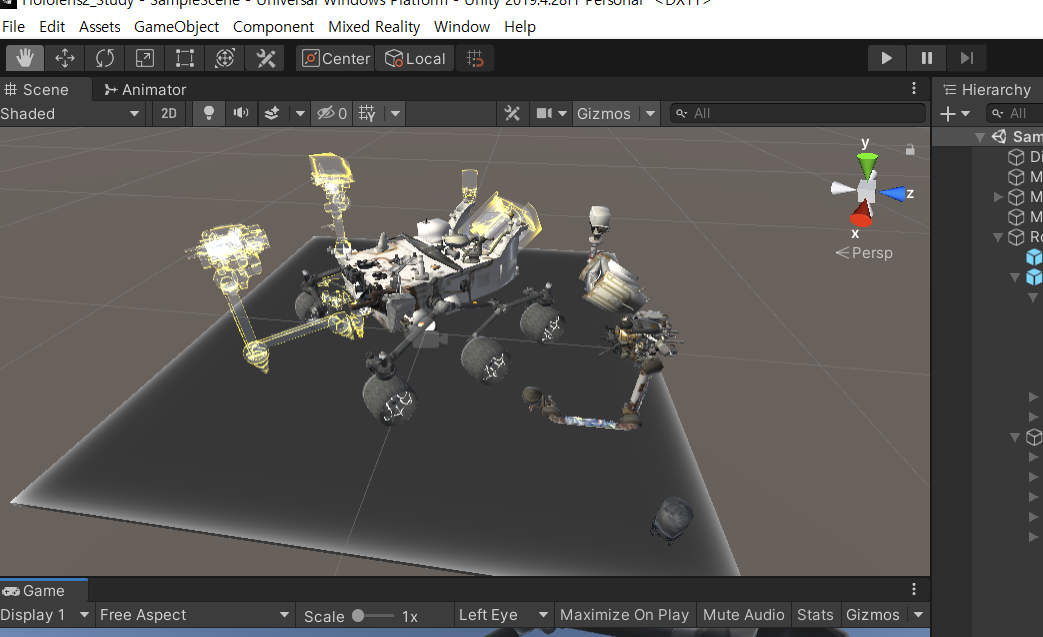Open Game Gizmos dropdown arrow
The width and height of the screenshot is (1043, 637).
(919, 615)
